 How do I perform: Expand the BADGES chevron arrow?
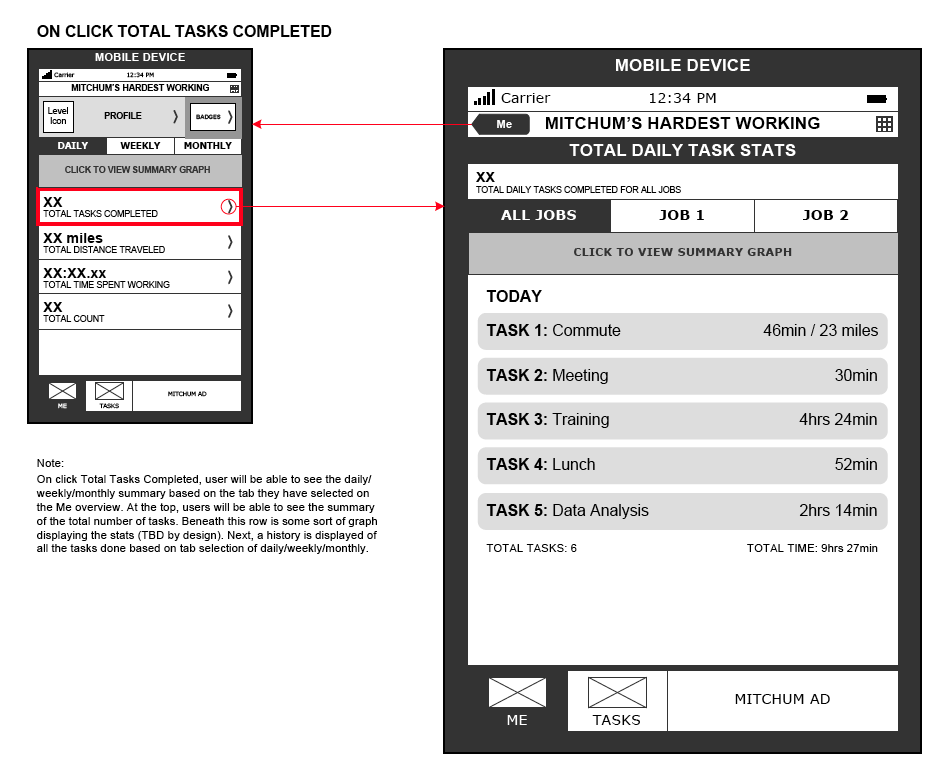(230, 117)
